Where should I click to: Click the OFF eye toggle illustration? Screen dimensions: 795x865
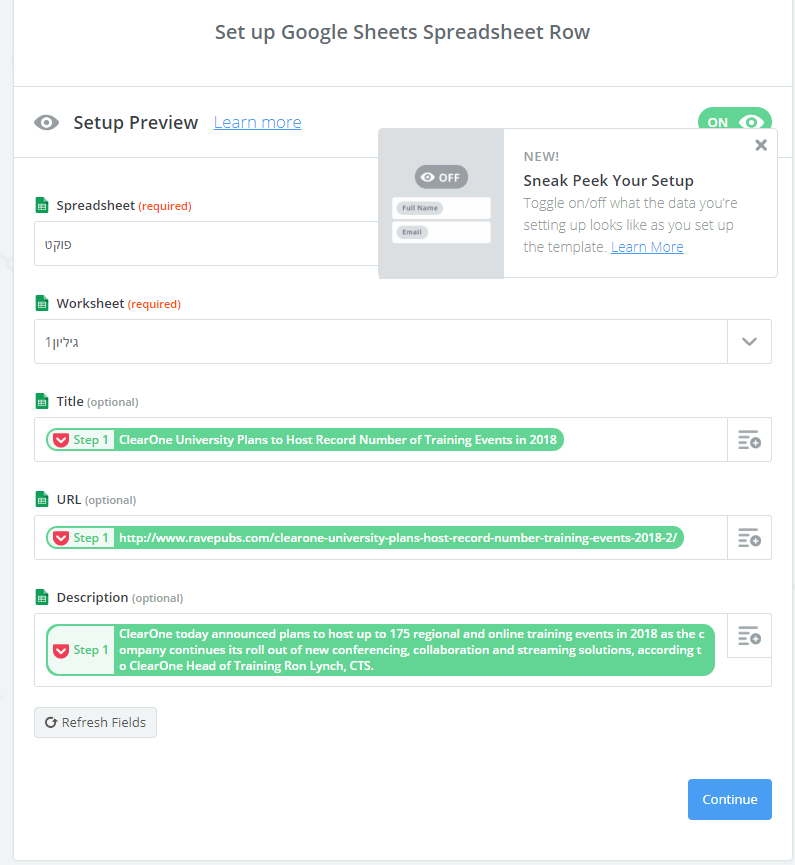pyautogui.click(x=441, y=177)
